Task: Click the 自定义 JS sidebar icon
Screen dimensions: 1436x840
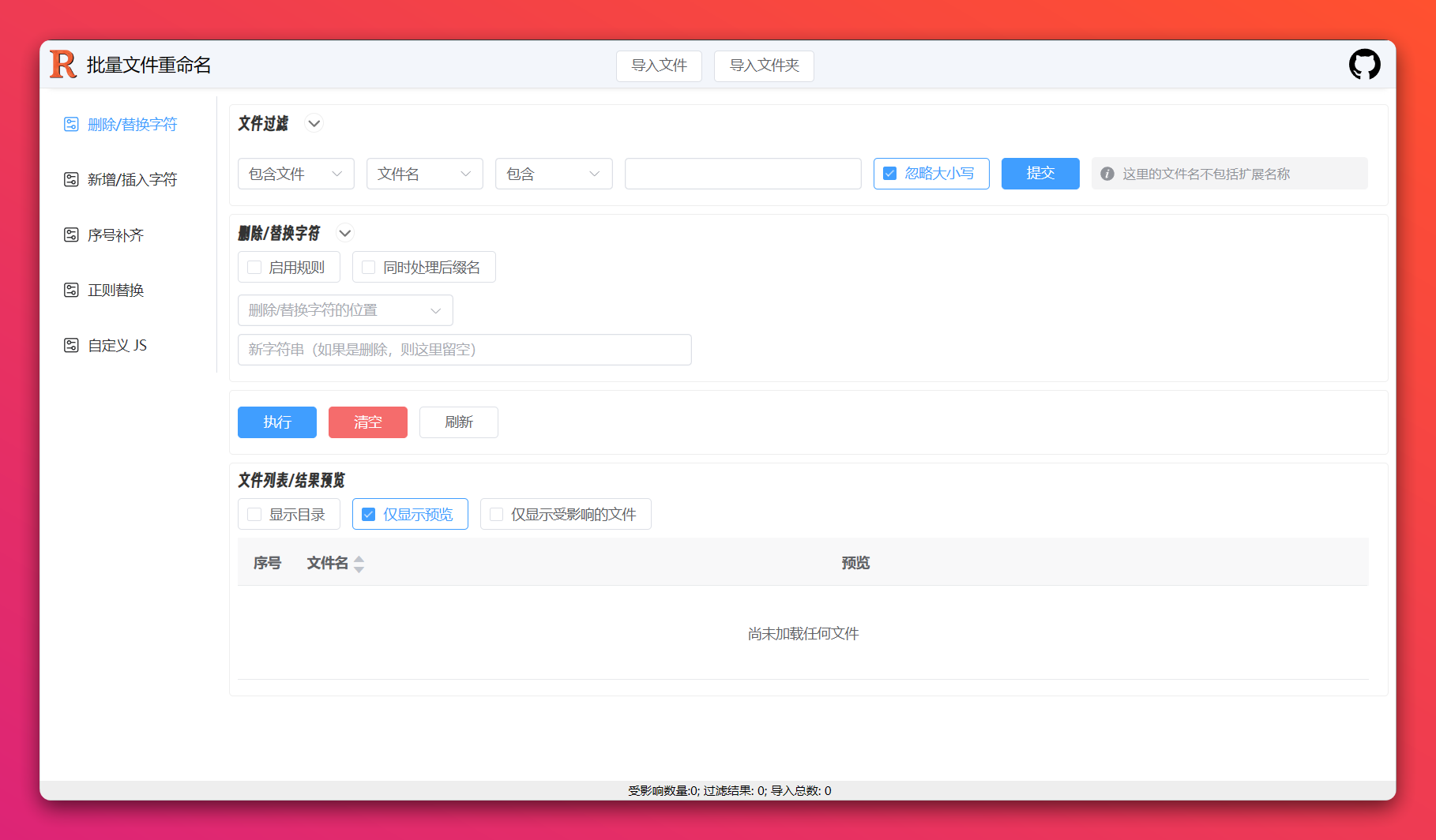Action: tap(71, 346)
